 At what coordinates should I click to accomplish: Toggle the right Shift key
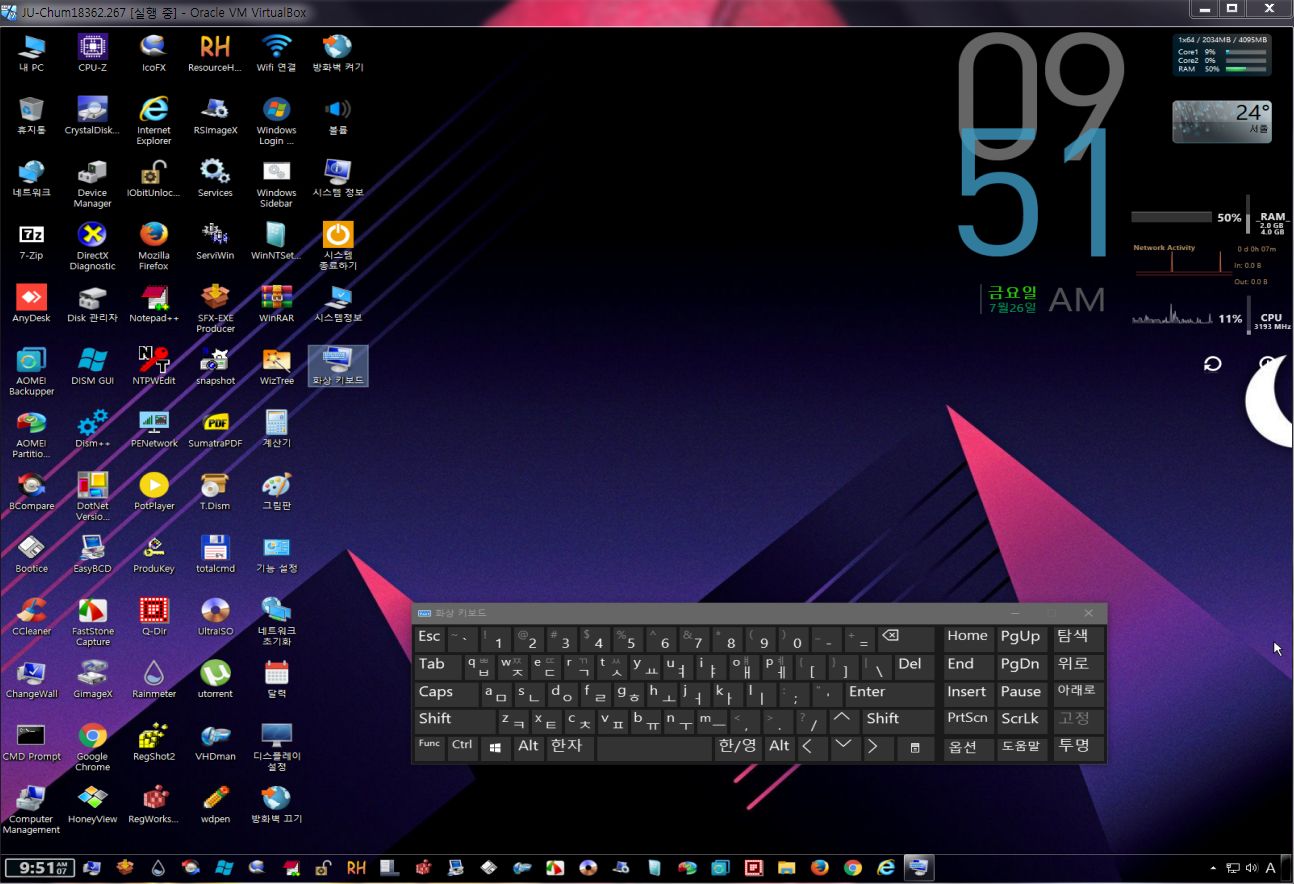point(899,720)
